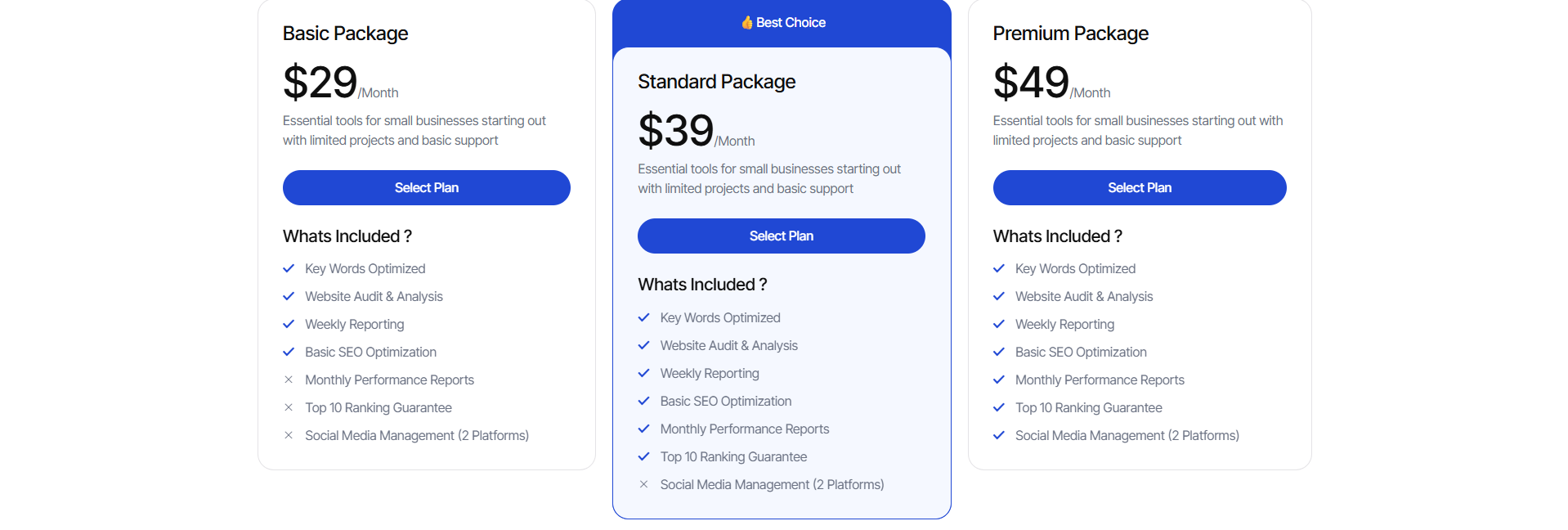Screen dimensions: 1568x530
Task: Click the Premium Package title
Action: [1071, 34]
